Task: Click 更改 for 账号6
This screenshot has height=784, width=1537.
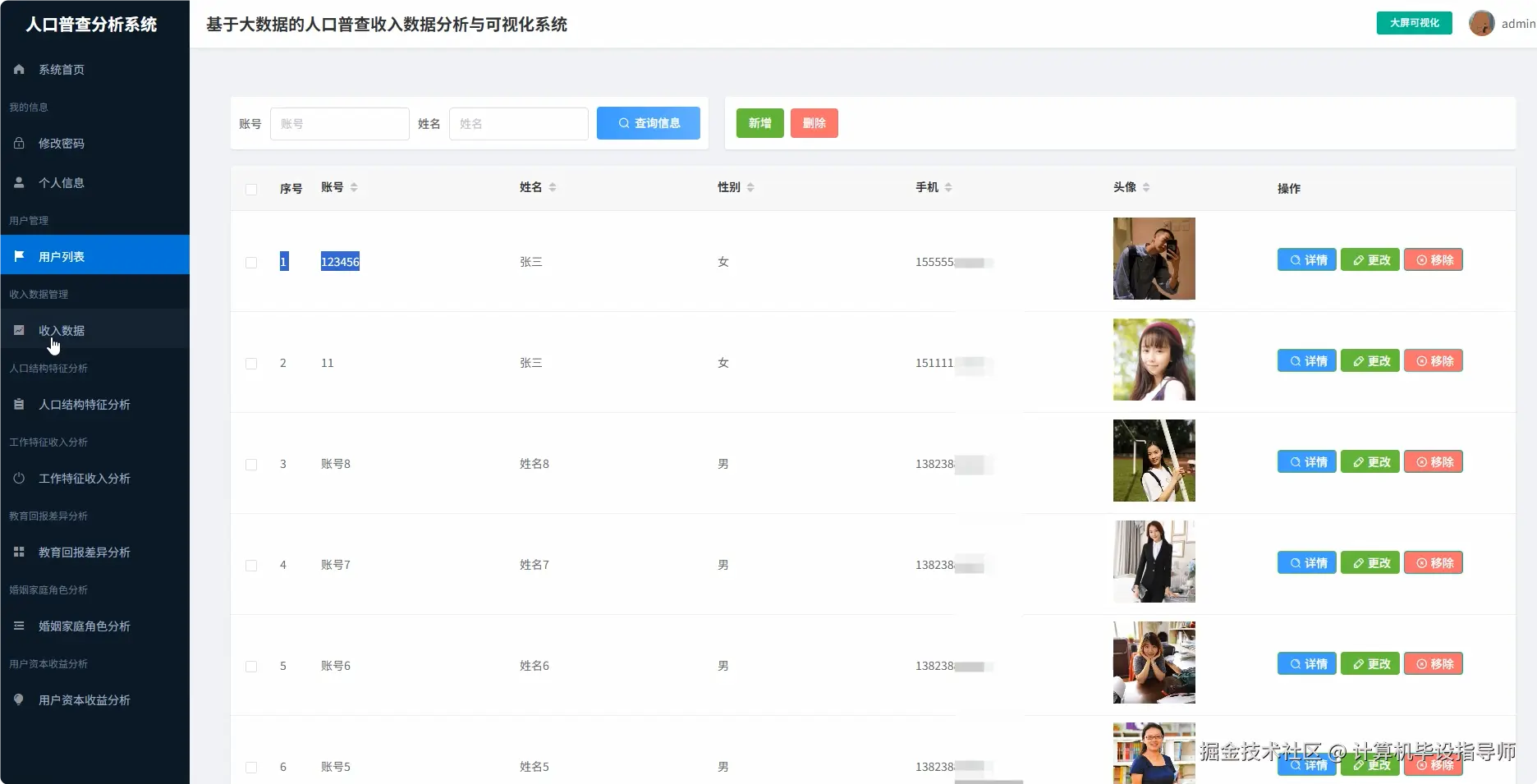Action: click(x=1370, y=664)
